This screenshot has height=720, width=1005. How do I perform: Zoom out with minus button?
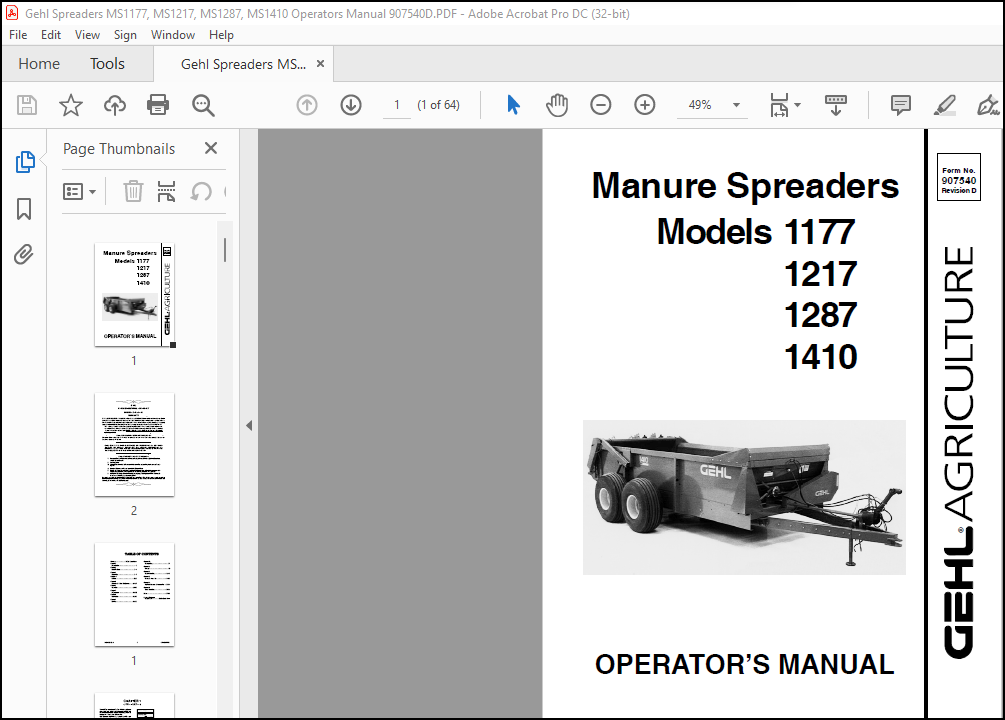pyautogui.click(x=601, y=105)
